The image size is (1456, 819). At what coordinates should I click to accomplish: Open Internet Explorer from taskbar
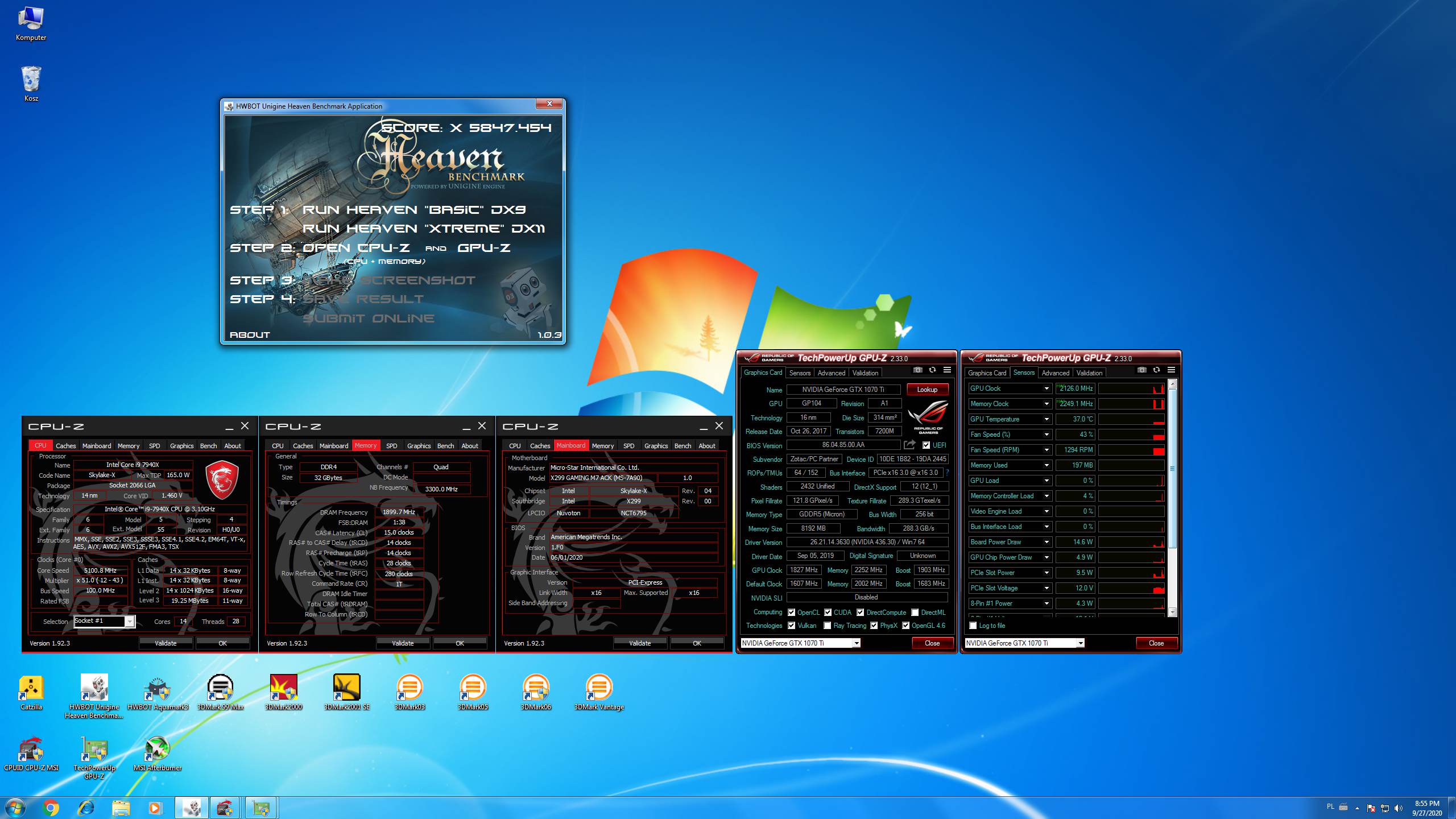tap(86, 808)
